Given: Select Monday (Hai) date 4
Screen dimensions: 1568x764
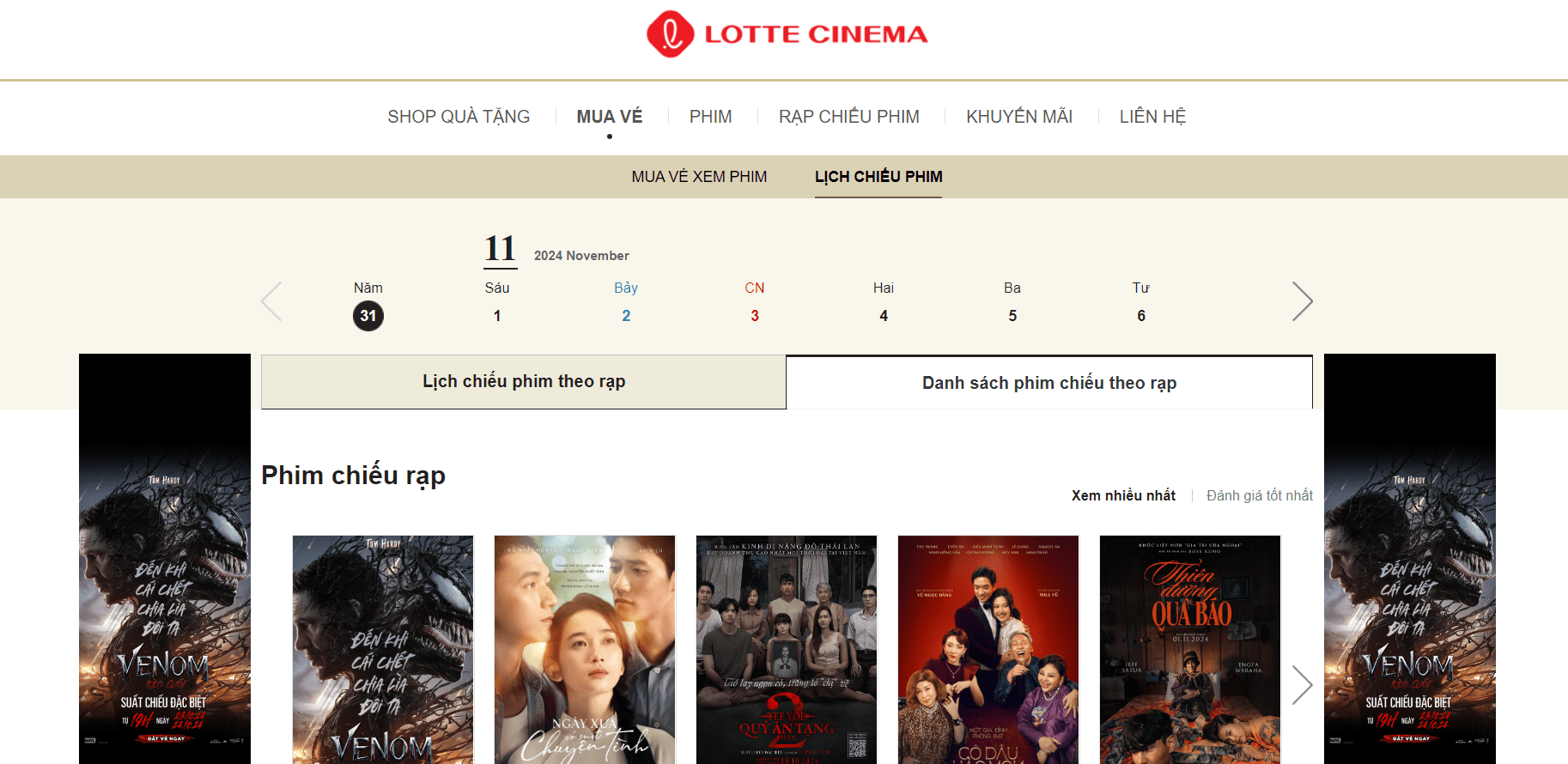Looking at the screenshot, I should click(x=884, y=315).
